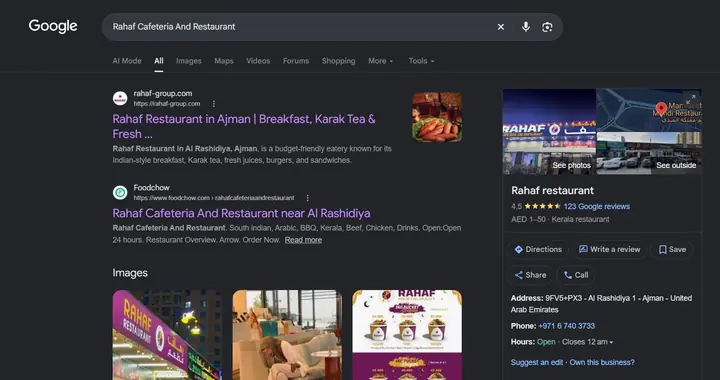Click Write a review button
The width and height of the screenshot is (720, 380).
coord(609,250)
